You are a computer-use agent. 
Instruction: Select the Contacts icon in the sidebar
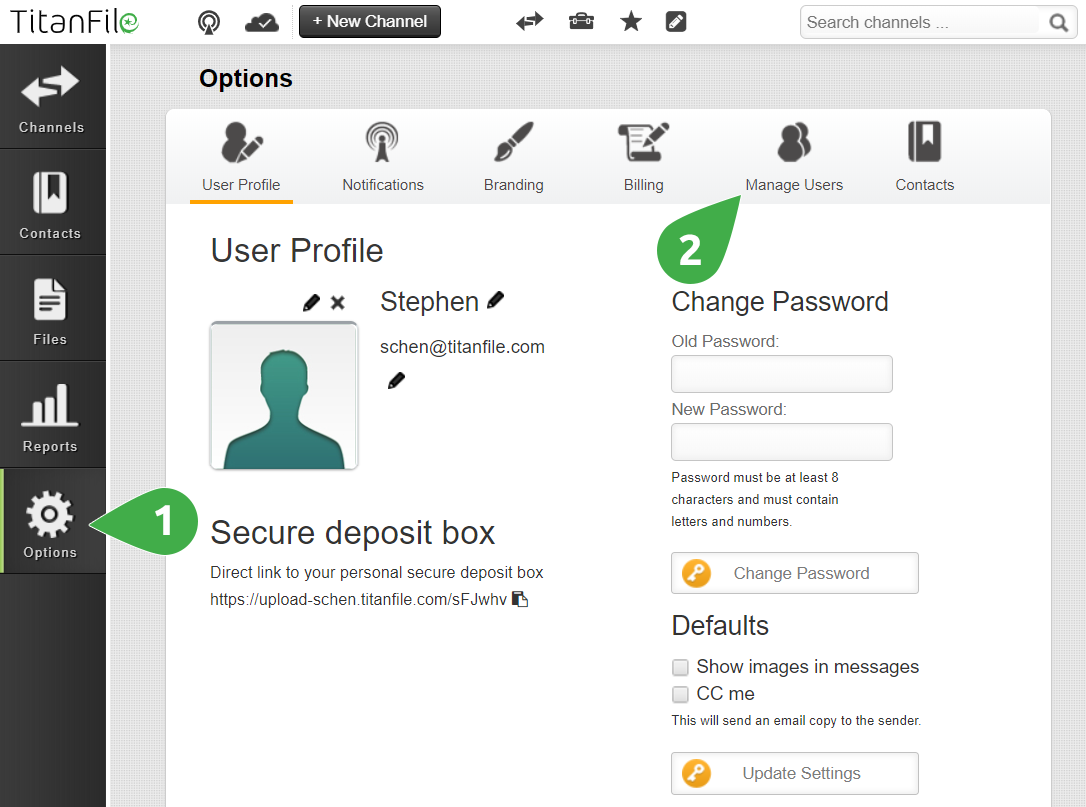52,202
